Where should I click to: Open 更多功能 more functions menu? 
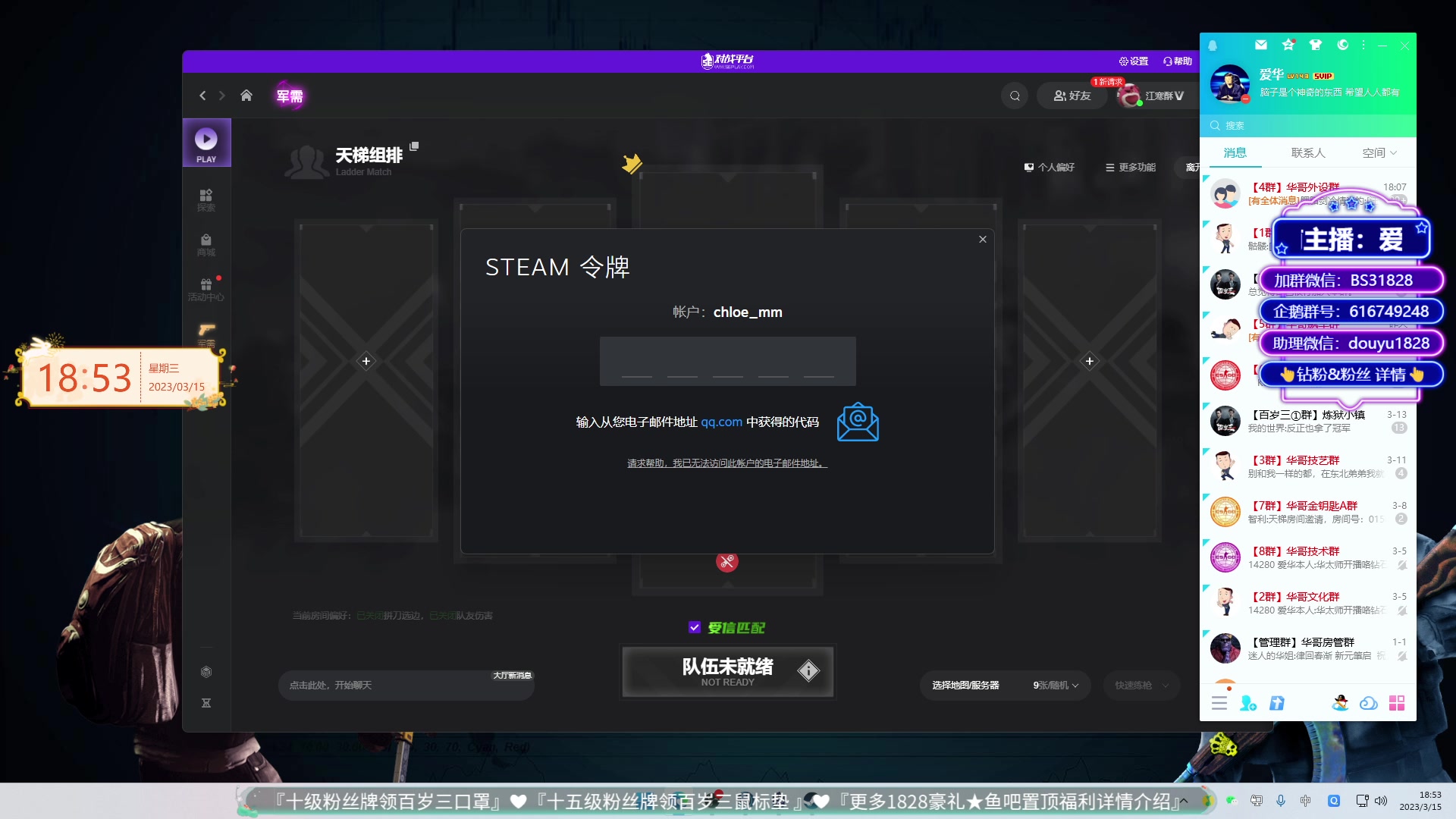pyautogui.click(x=1131, y=167)
